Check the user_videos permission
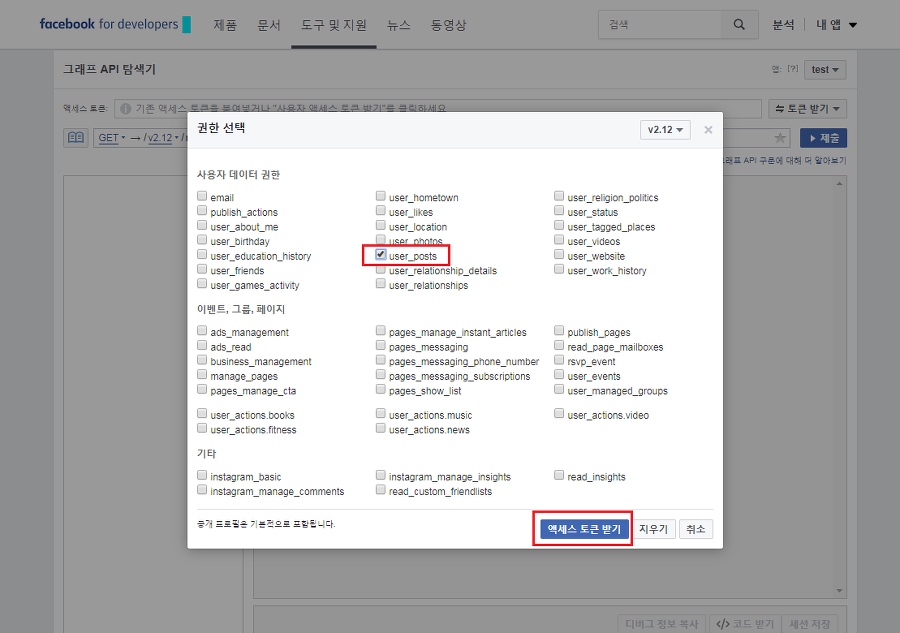This screenshot has width=900, height=633. pyautogui.click(x=559, y=240)
